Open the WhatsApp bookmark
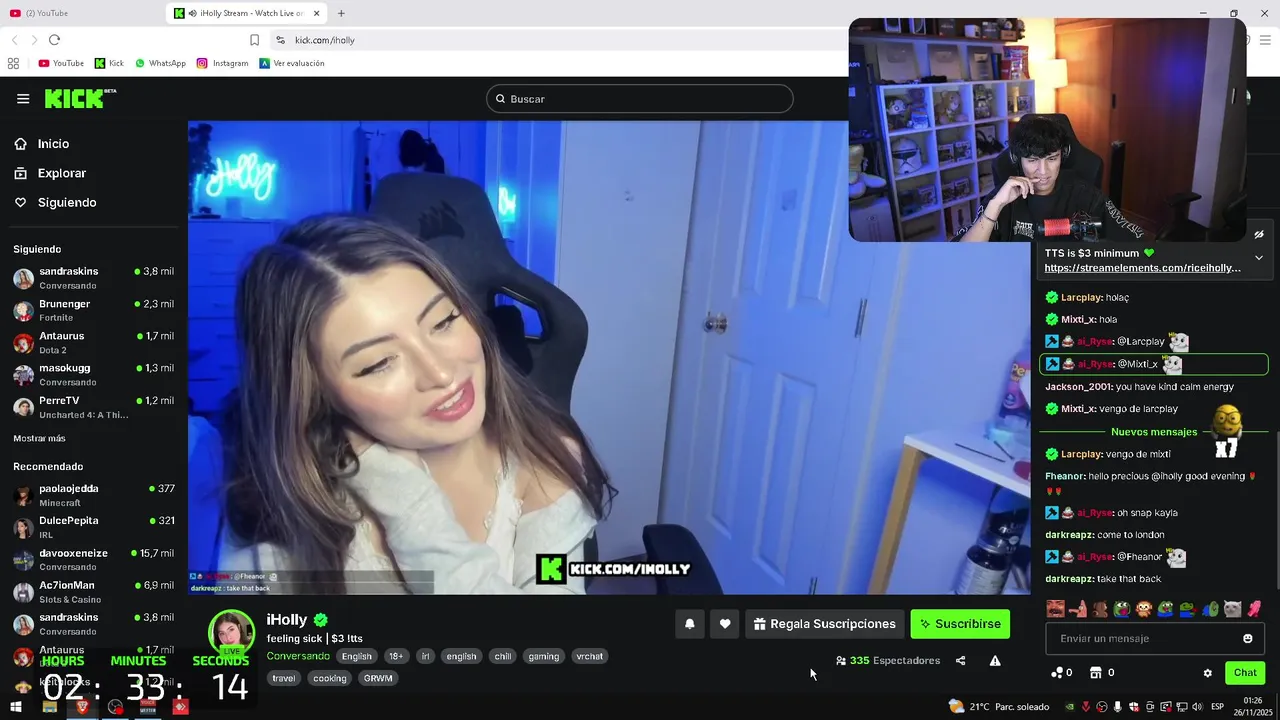Viewport: 1280px width, 720px height. 160,63
